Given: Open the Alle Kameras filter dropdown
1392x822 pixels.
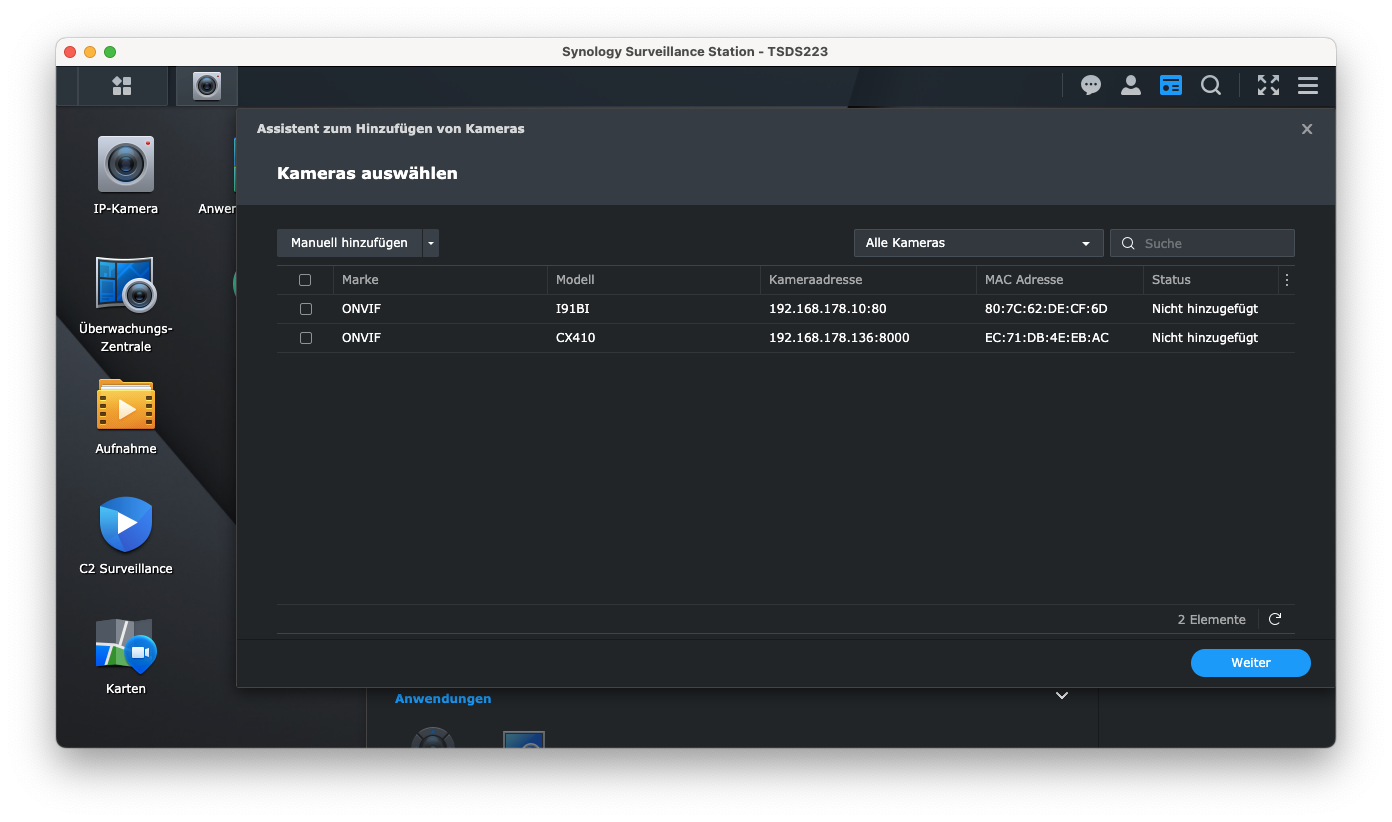Looking at the screenshot, I should click(x=978, y=243).
